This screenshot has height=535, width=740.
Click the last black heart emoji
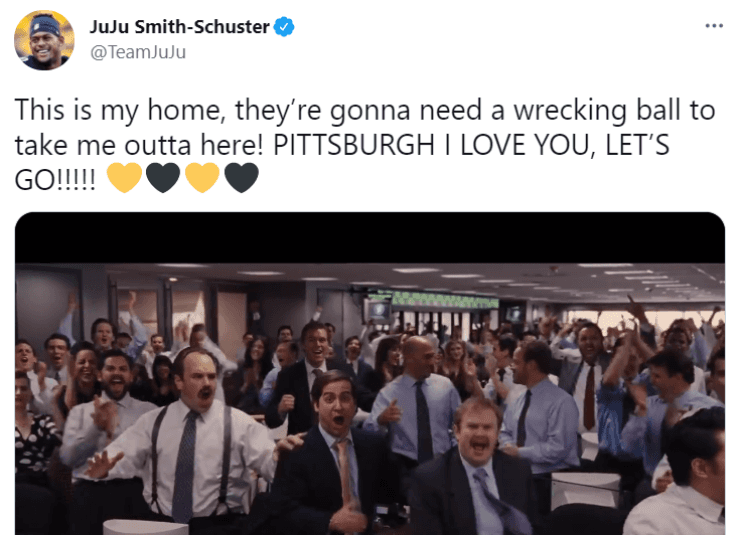241,178
